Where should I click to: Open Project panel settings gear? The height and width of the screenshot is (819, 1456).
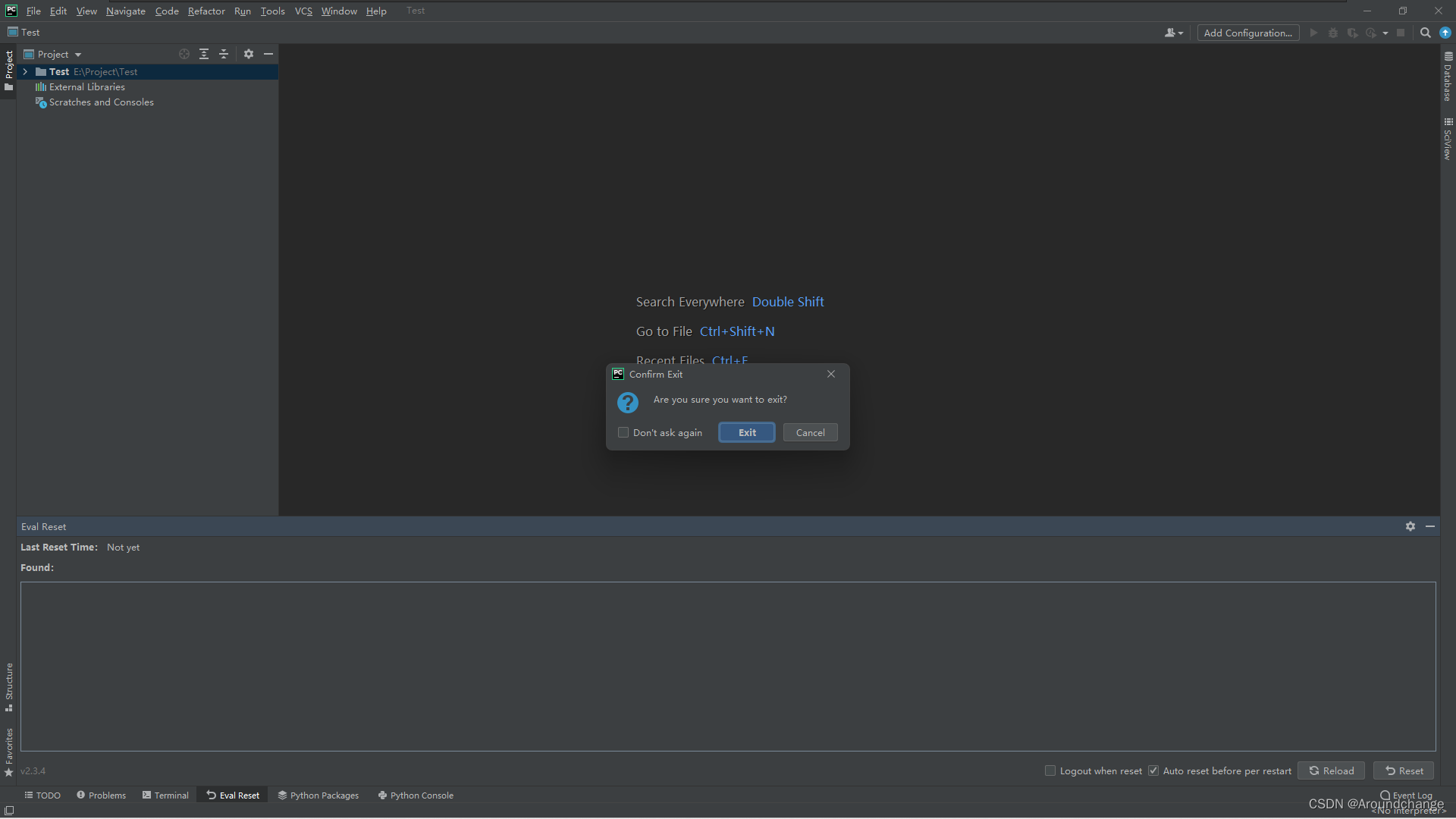(249, 54)
